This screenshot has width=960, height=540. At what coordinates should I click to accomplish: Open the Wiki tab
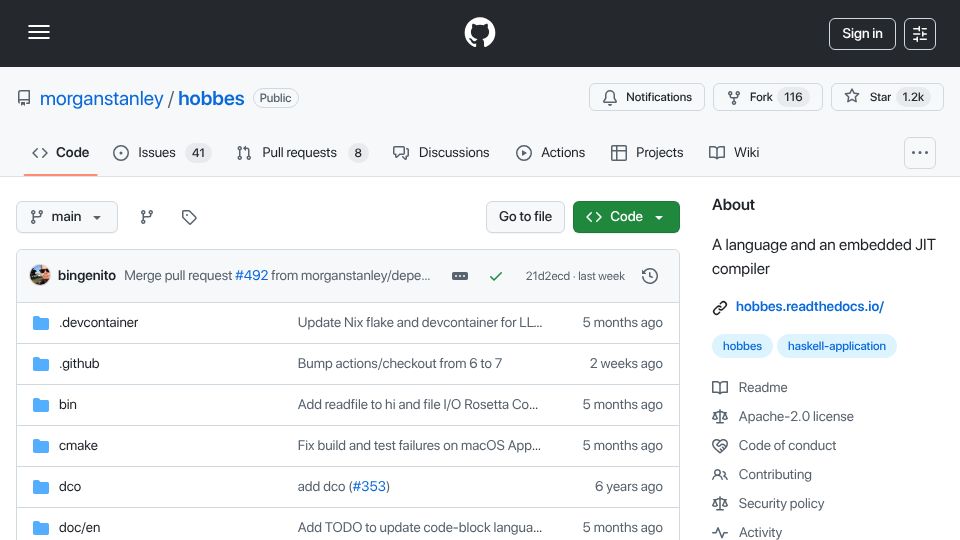pyautogui.click(x=734, y=152)
